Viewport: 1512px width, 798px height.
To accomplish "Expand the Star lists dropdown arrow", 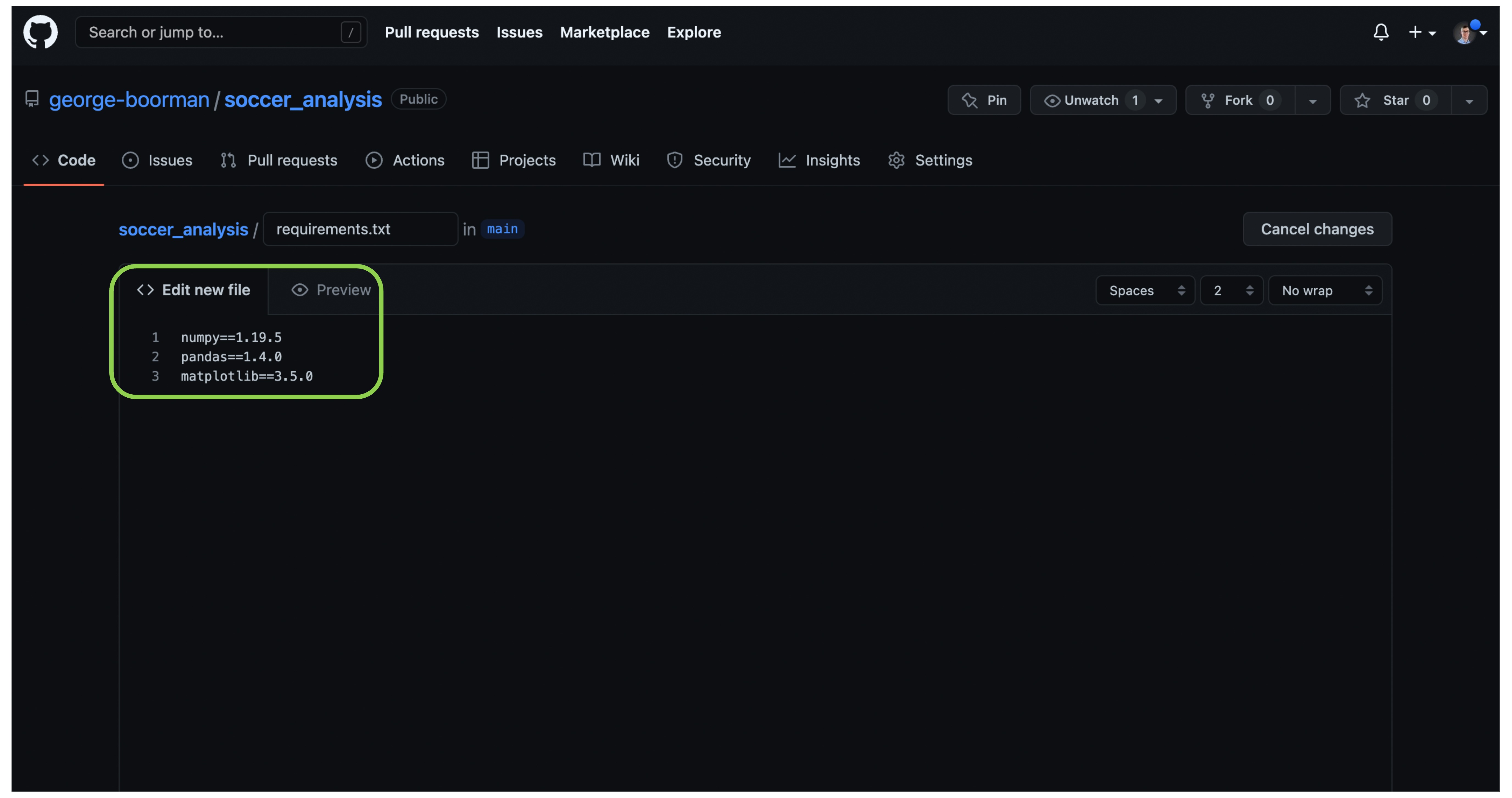I will tap(1469, 100).
